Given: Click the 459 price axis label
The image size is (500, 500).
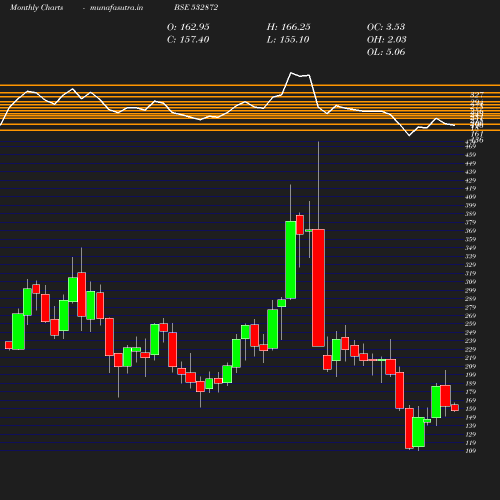Looking at the screenshot, I should pyautogui.click(x=470, y=155).
